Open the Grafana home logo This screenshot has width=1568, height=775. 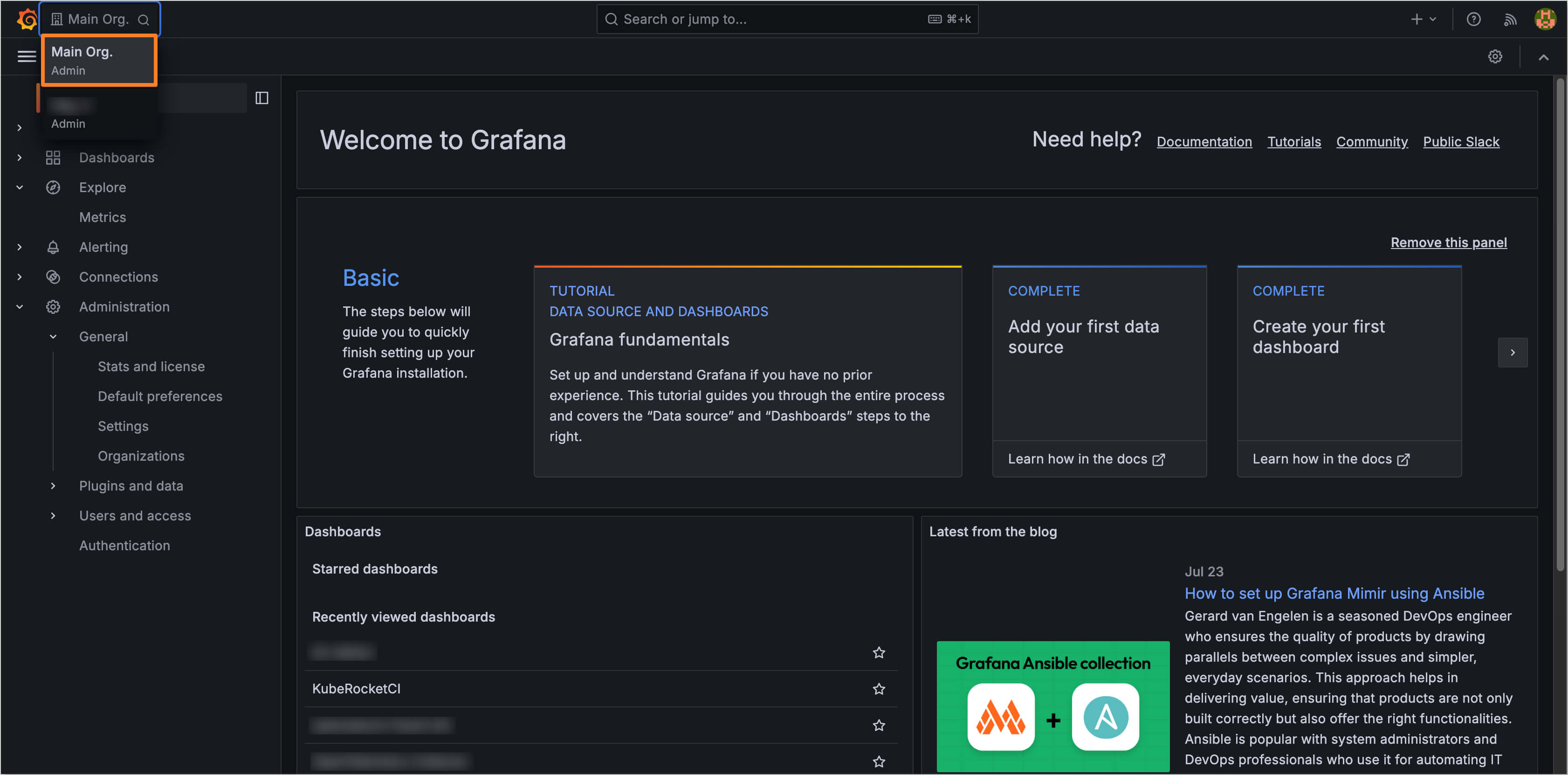tap(26, 19)
